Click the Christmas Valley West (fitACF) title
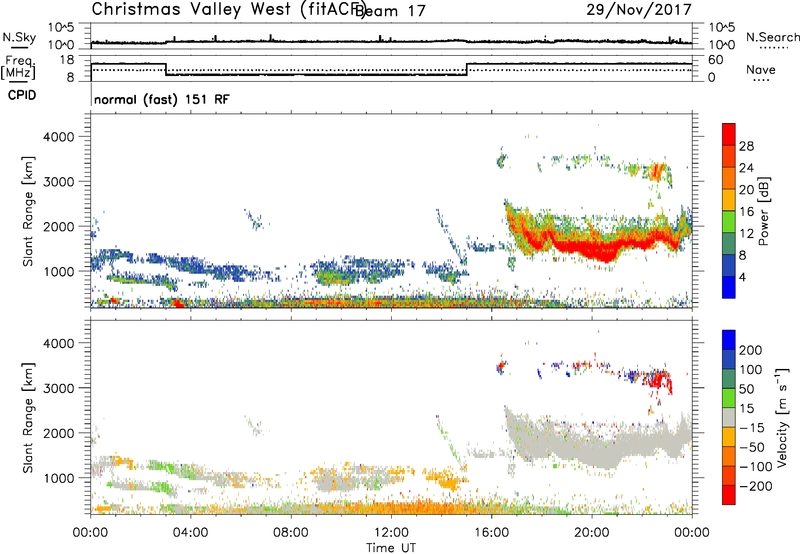The image size is (800, 554). point(228,9)
